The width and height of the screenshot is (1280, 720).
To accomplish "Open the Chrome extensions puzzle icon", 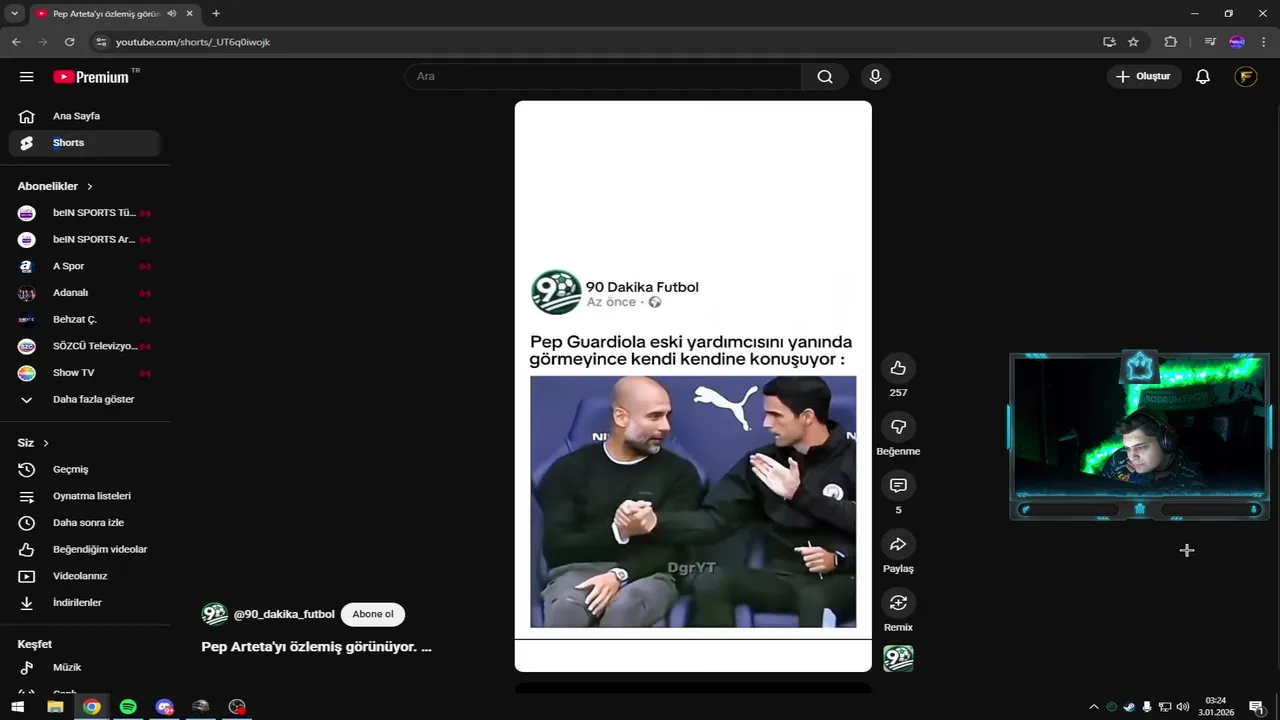I will [x=1171, y=42].
